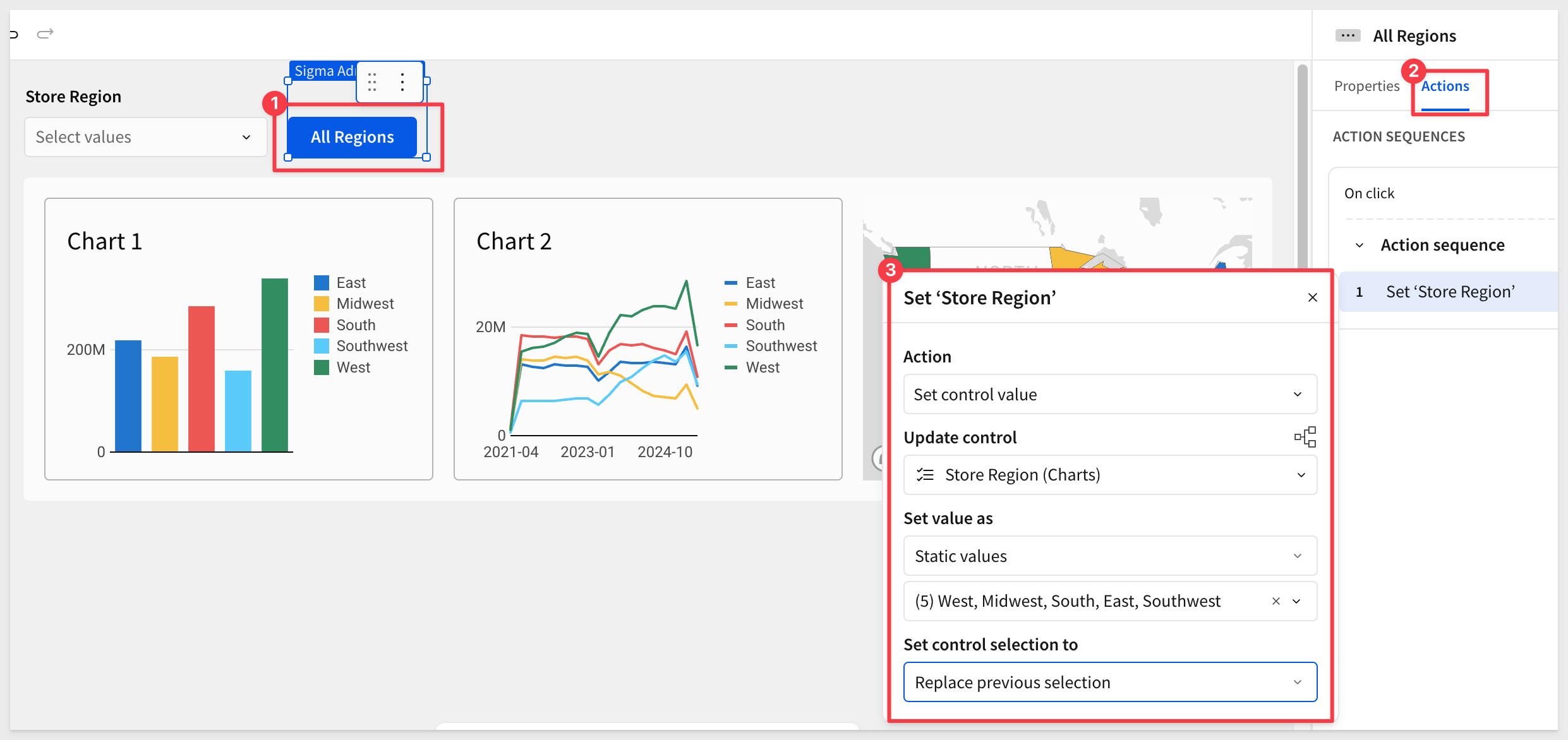Click the drag handle grip icon
The width and height of the screenshot is (1568, 740).
coord(372,82)
